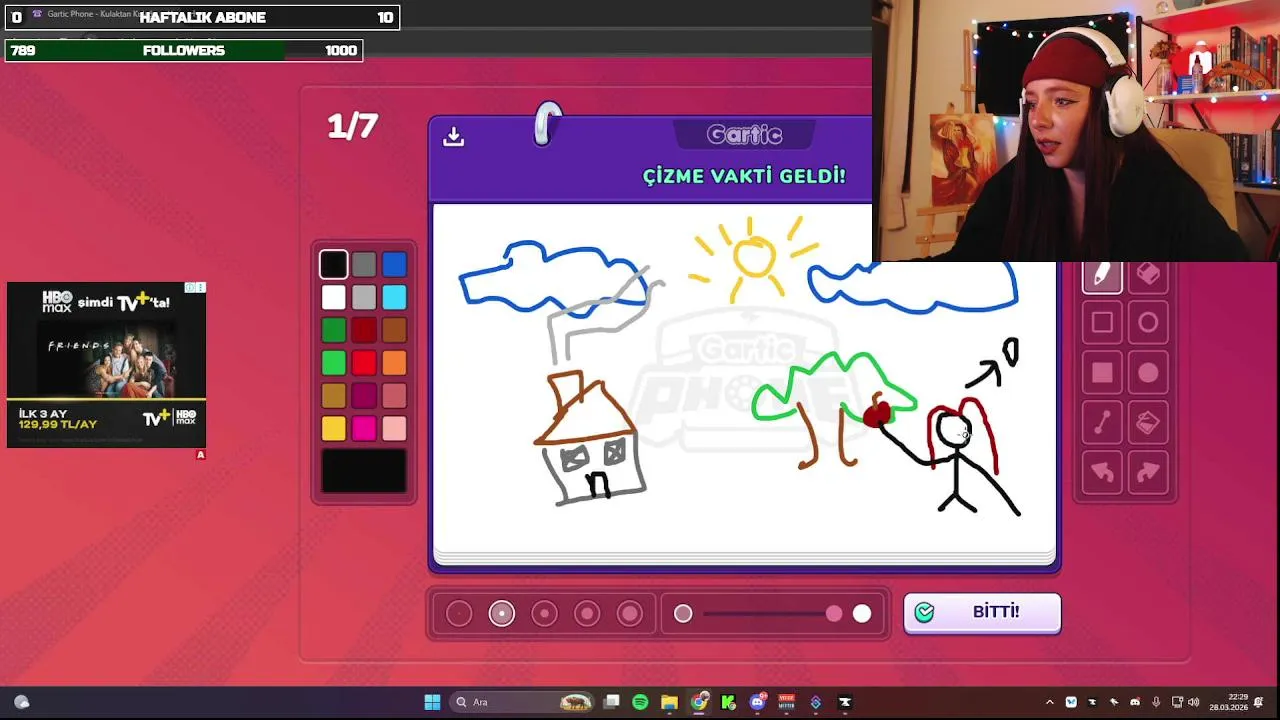This screenshot has height=720, width=1280.
Task: Pick the blue color swatch
Action: pos(394,264)
